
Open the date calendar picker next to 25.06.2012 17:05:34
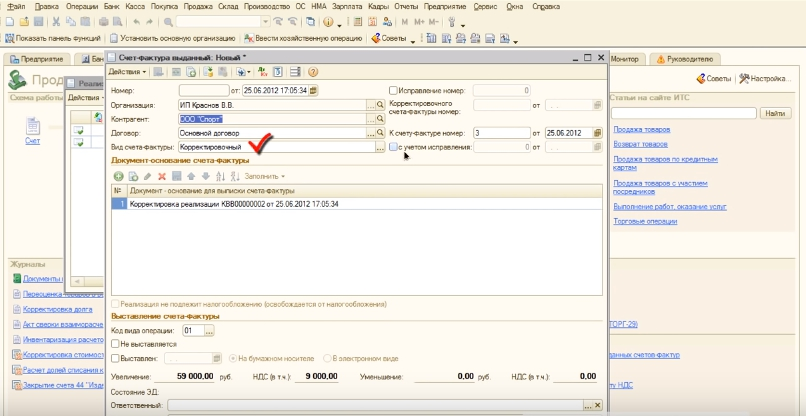(314, 90)
